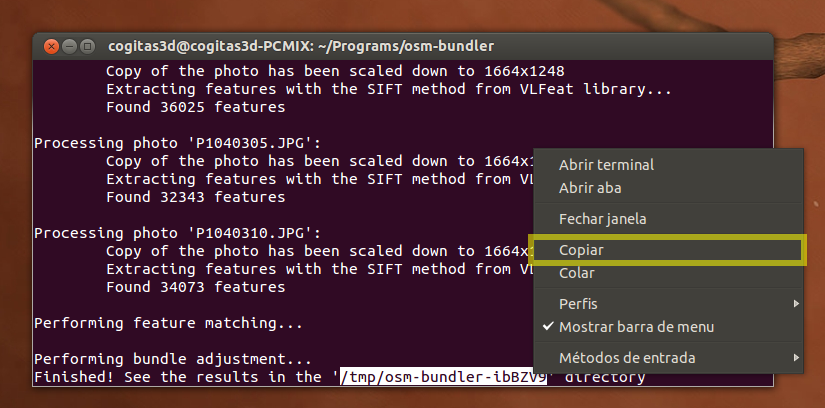Click the Processing photo 'P1040305.JPG' line
Viewport: 825px width, 408px height.
[177, 143]
